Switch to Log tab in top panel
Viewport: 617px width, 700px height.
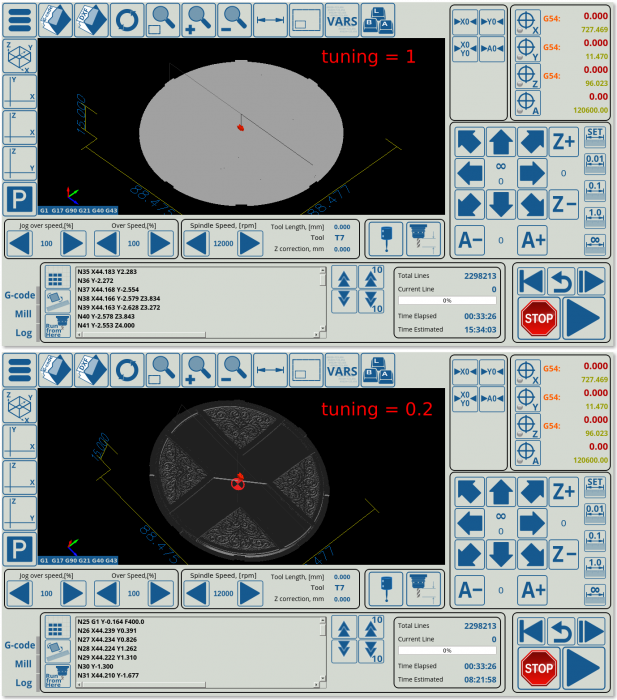tap(24, 333)
